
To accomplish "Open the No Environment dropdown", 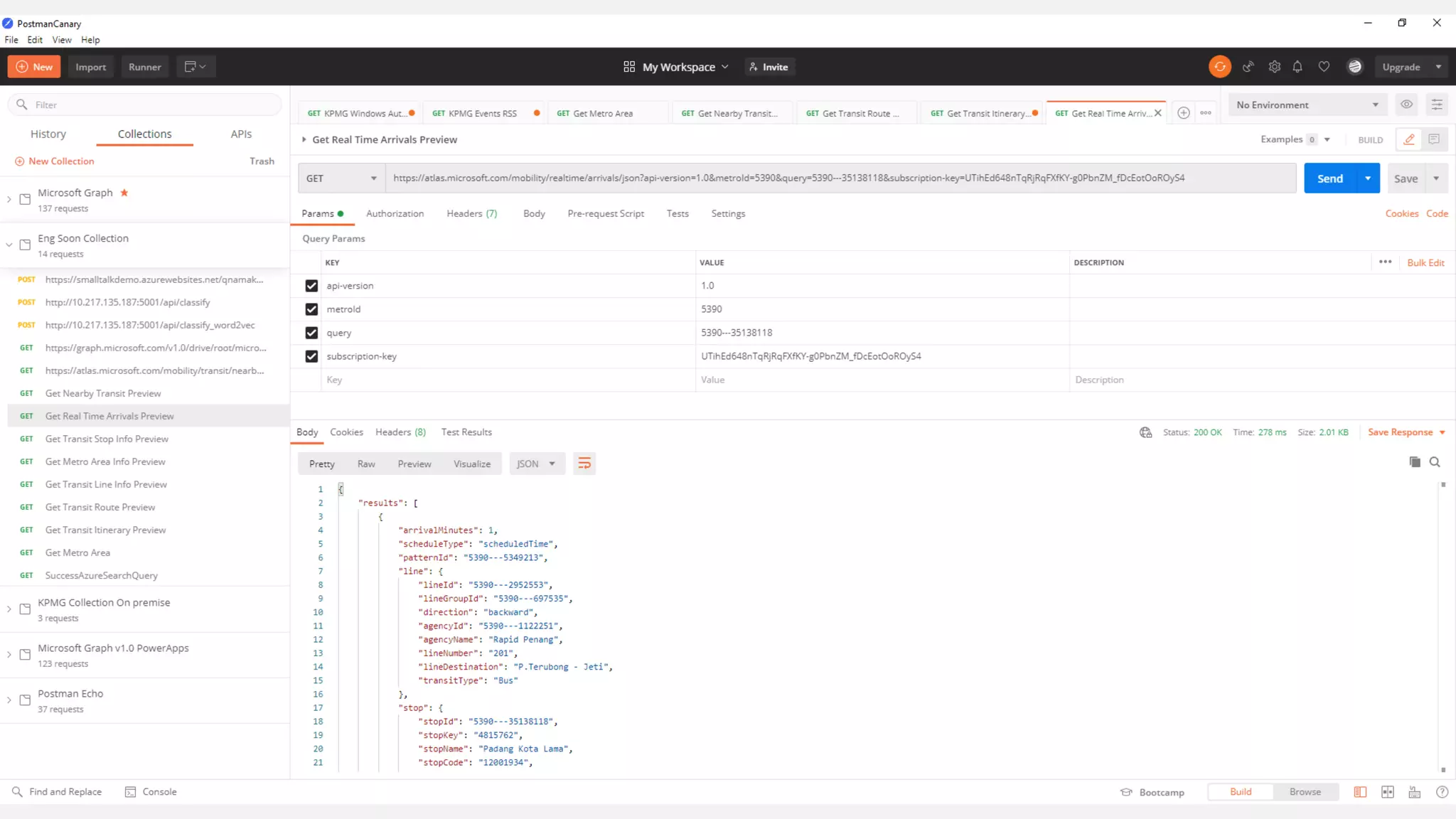I will (x=1307, y=105).
